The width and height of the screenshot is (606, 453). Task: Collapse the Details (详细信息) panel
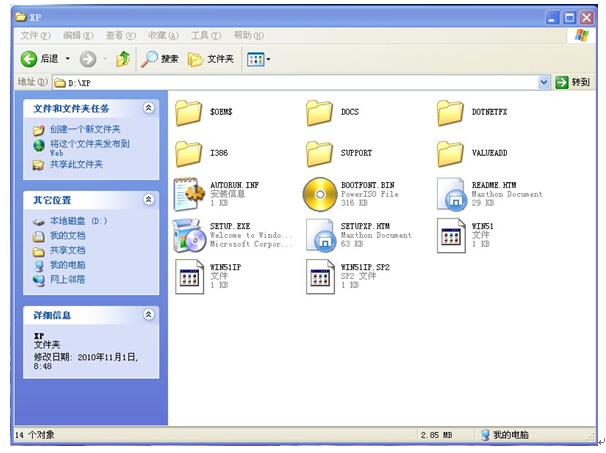(149, 315)
